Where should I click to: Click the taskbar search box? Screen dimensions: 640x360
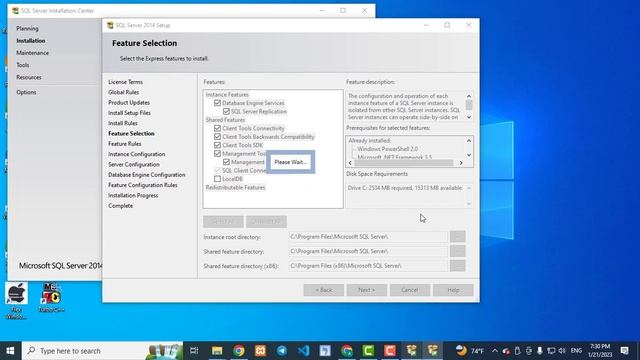pos(102,351)
